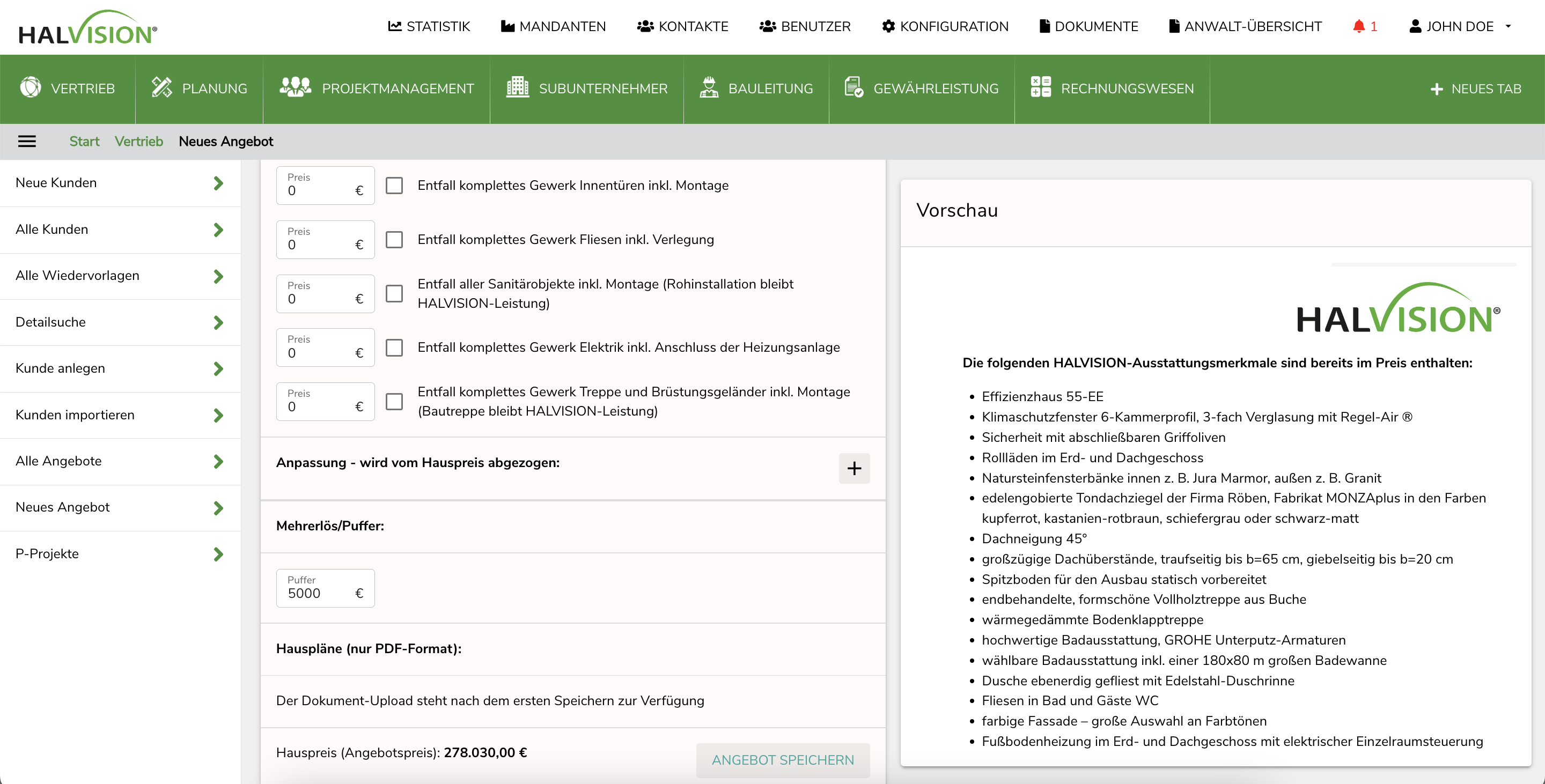Screen dimensions: 1545x784
Task: Click the Mandanten factory icon
Action: (x=507, y=26)
